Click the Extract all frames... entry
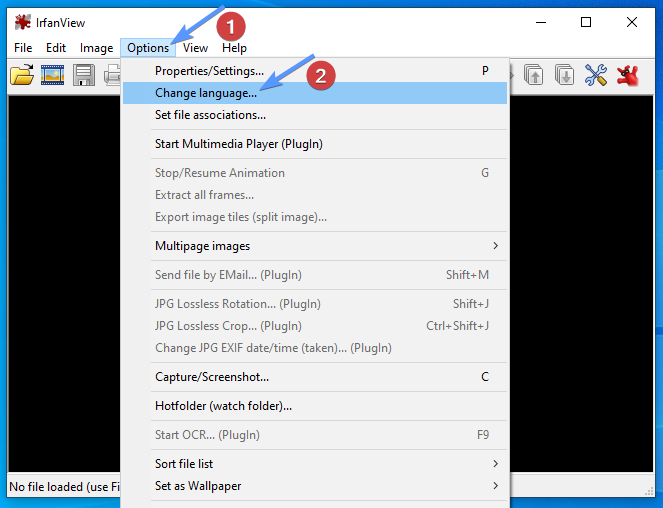The height and width of the screenshot is (508, 663). tap(315, 195)
